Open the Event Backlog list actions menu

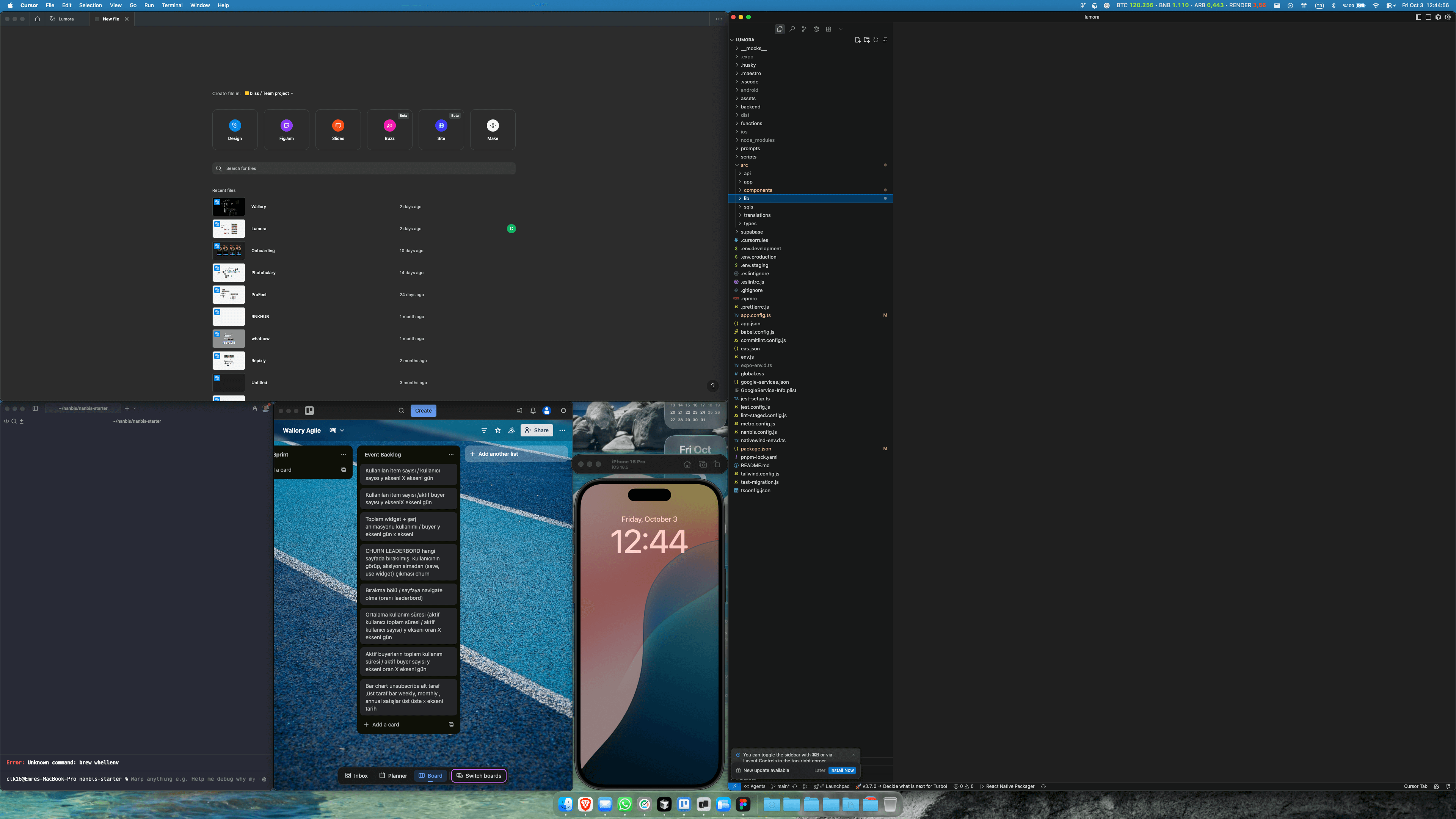[x=451, y=455]
